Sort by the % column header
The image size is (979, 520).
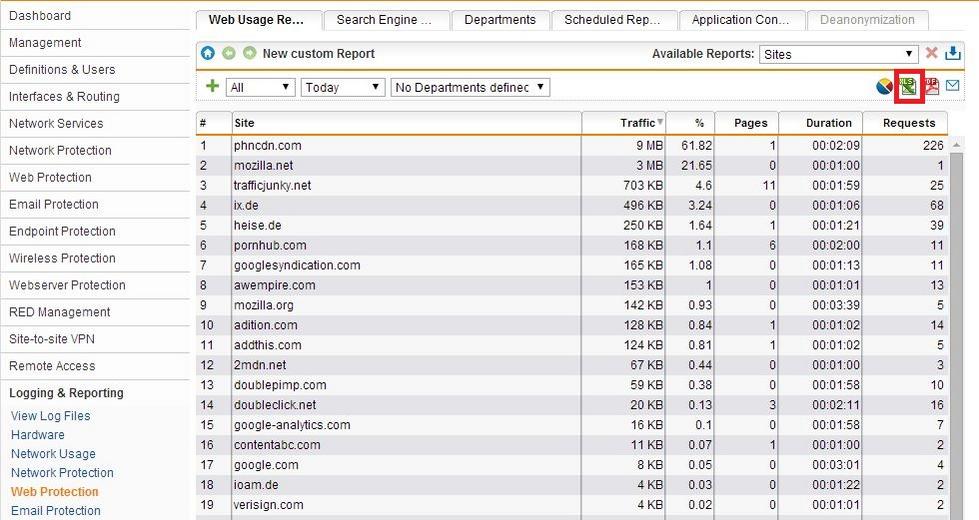pos(690,122)
